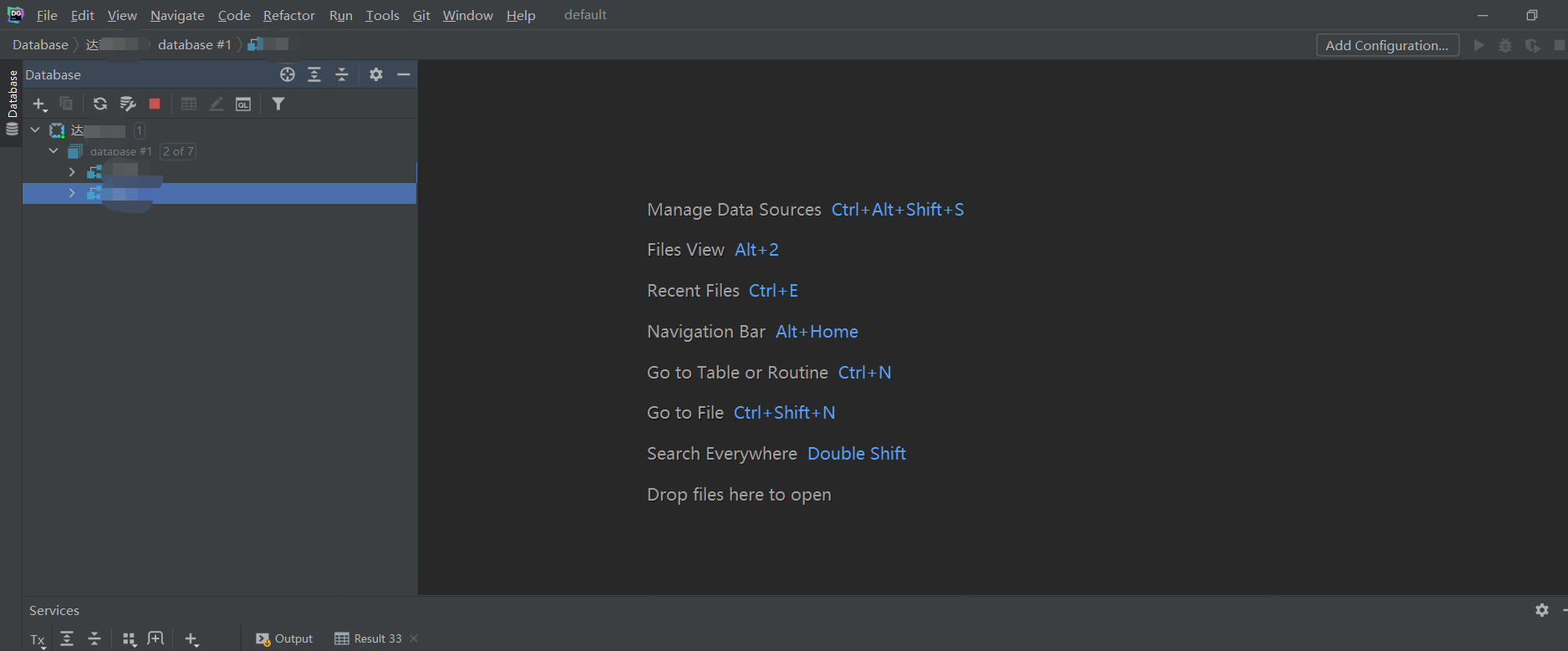Click the red Stop (deactivate) icon
Viewport: 1568px width, 651px height.
coord(155,104)
